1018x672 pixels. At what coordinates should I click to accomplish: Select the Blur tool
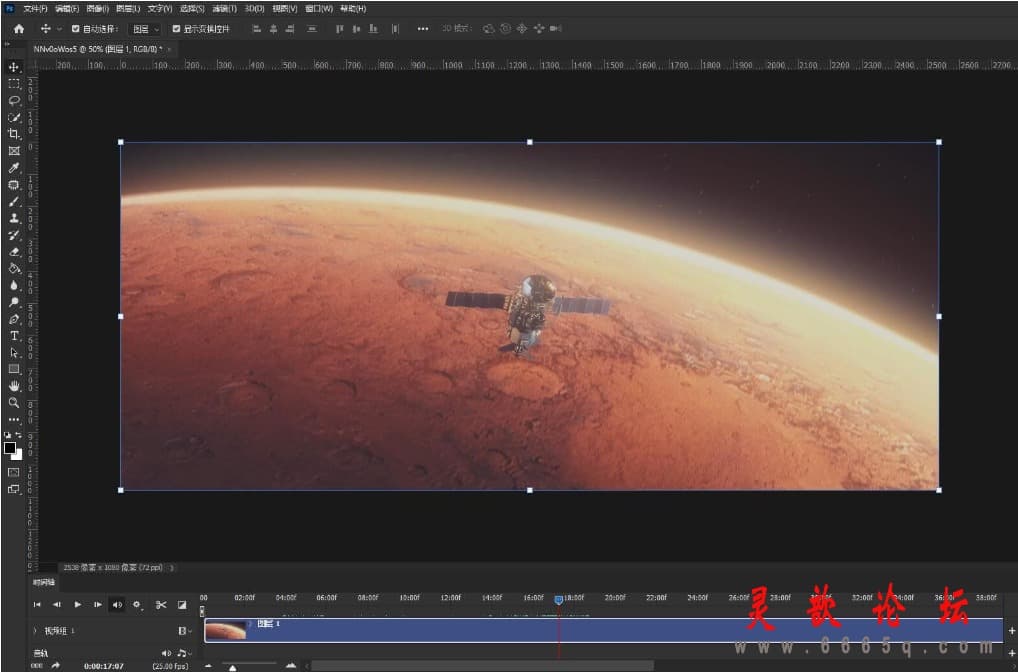click(14, 285)
